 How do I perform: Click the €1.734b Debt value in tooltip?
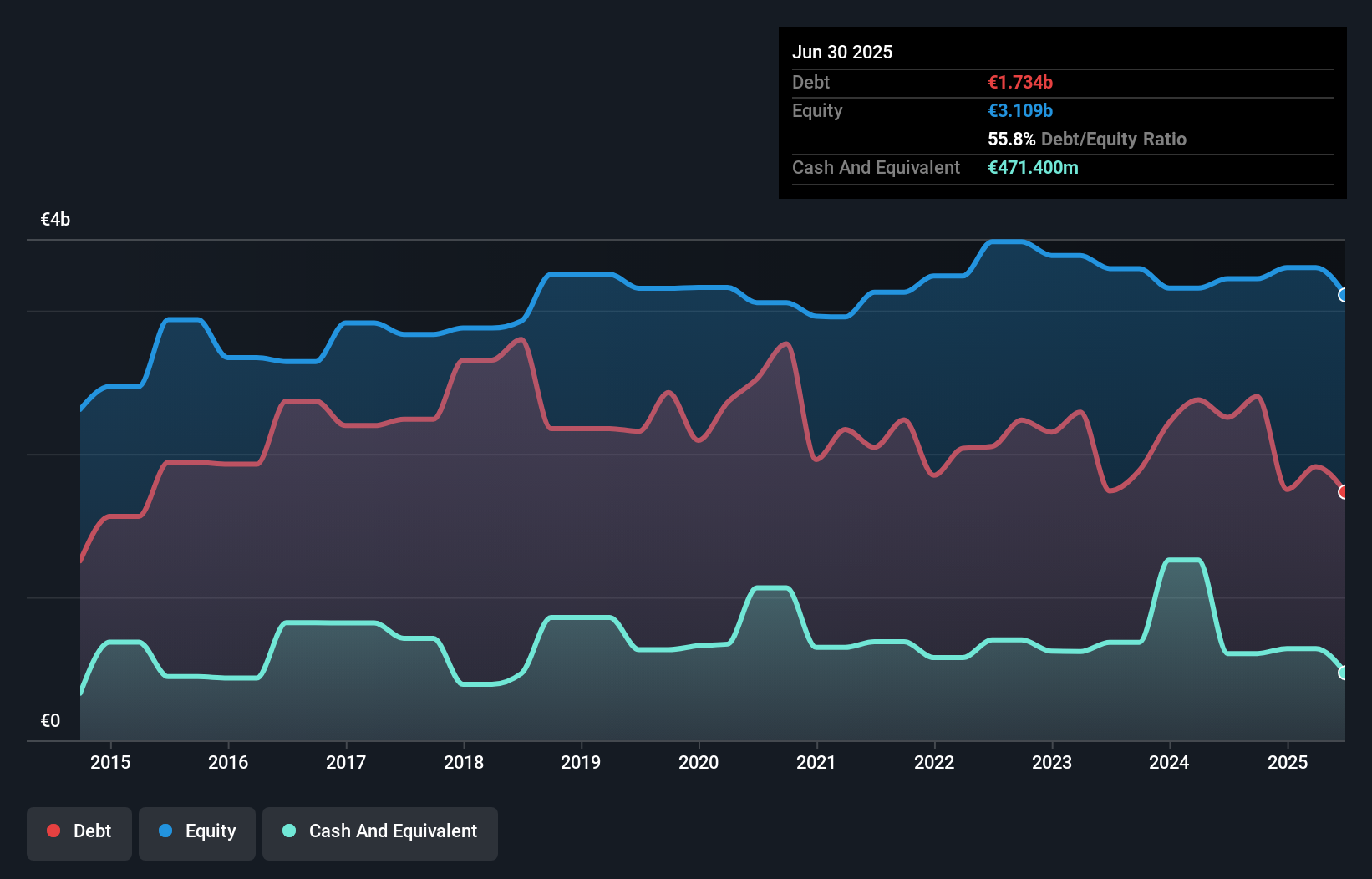point(1020,82)
